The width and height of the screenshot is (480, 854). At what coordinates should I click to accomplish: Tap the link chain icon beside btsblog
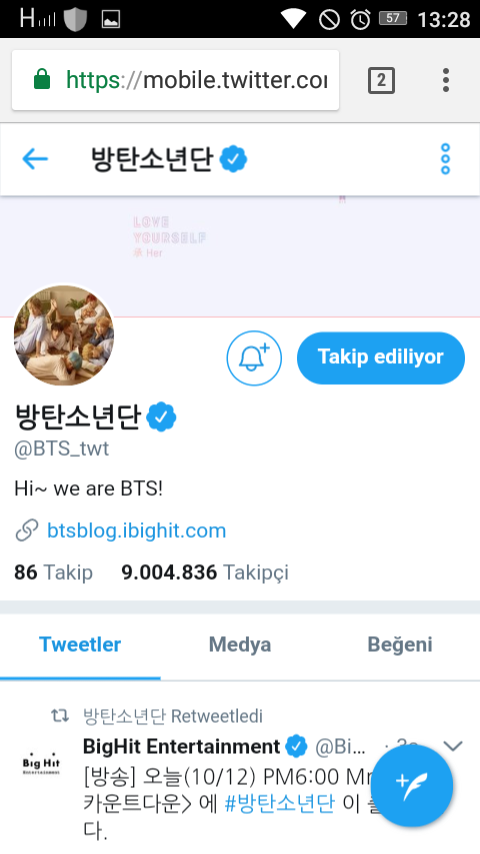pos(26,530)
